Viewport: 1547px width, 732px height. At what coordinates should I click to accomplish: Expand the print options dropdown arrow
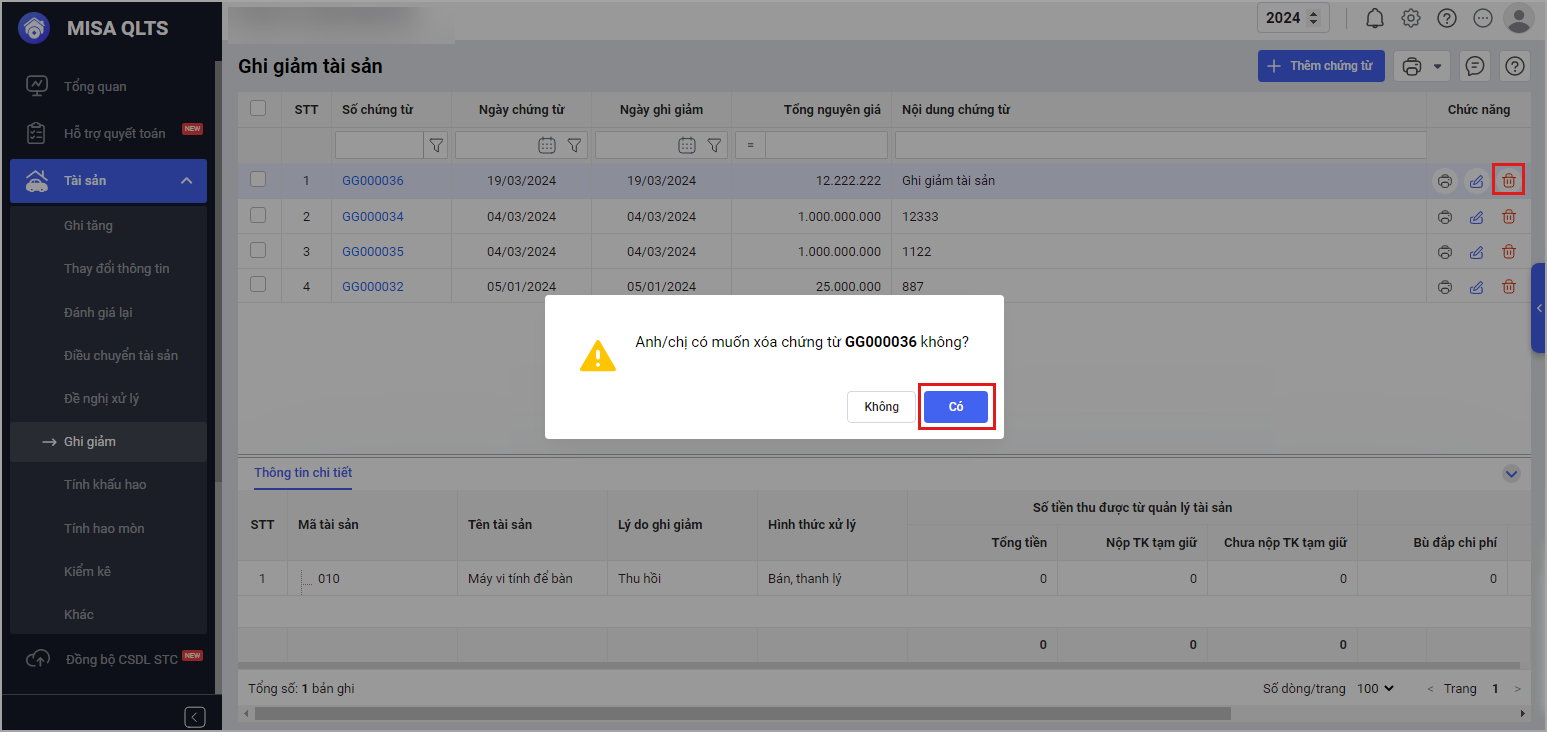coord(1438,66)
